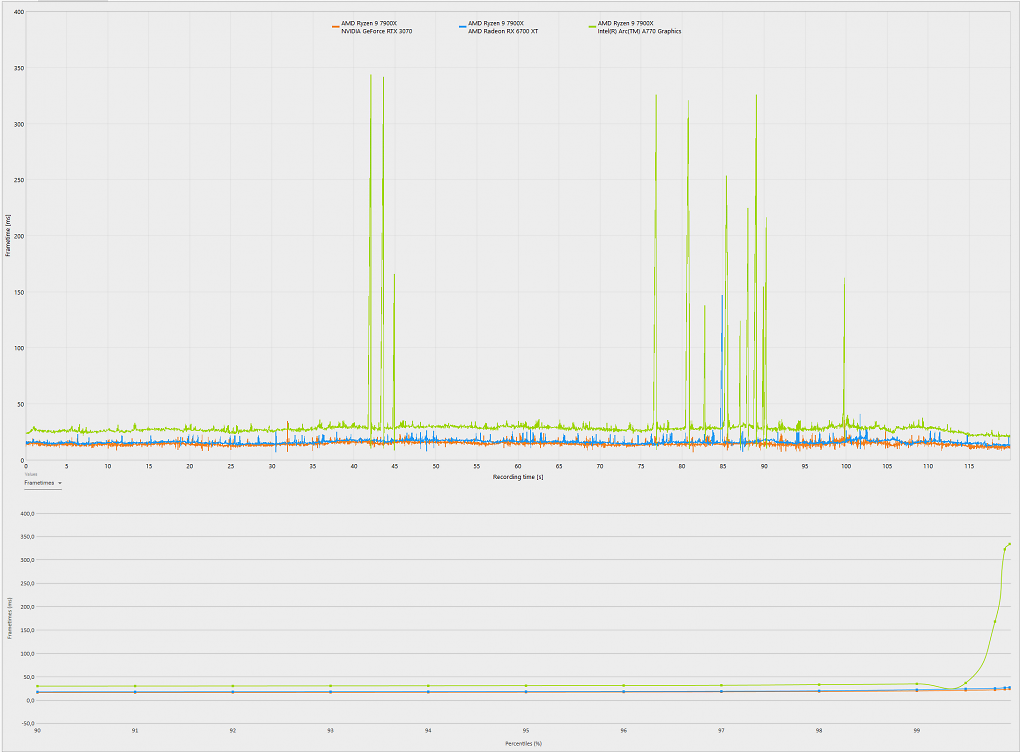Click the blue RX 6700 XT legend color line

point(463,27)
